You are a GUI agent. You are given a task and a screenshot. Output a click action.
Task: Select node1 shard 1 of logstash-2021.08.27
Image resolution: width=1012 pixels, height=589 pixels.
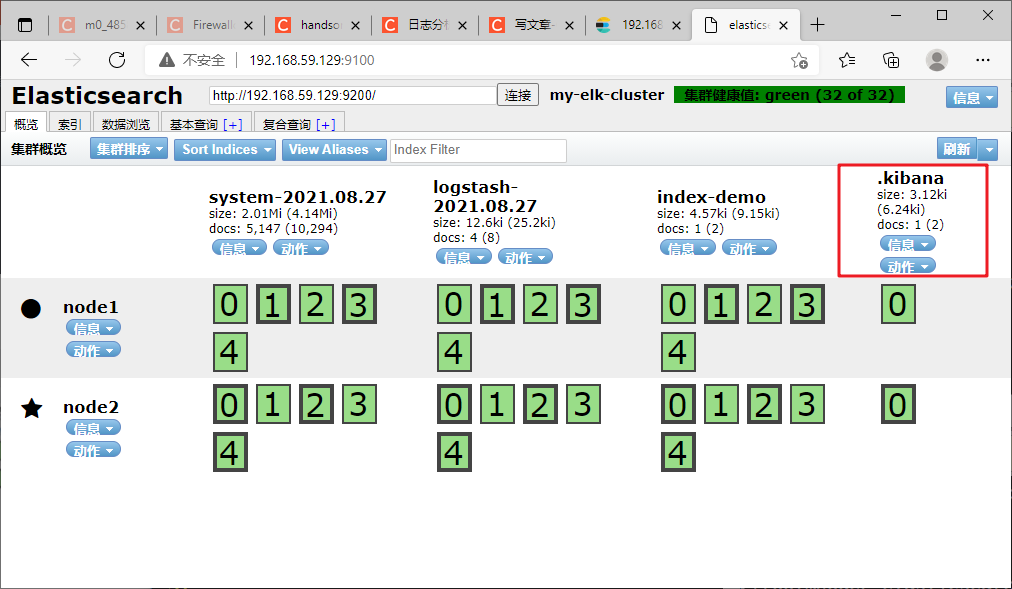pyautogui.click(x=497, y=304)
